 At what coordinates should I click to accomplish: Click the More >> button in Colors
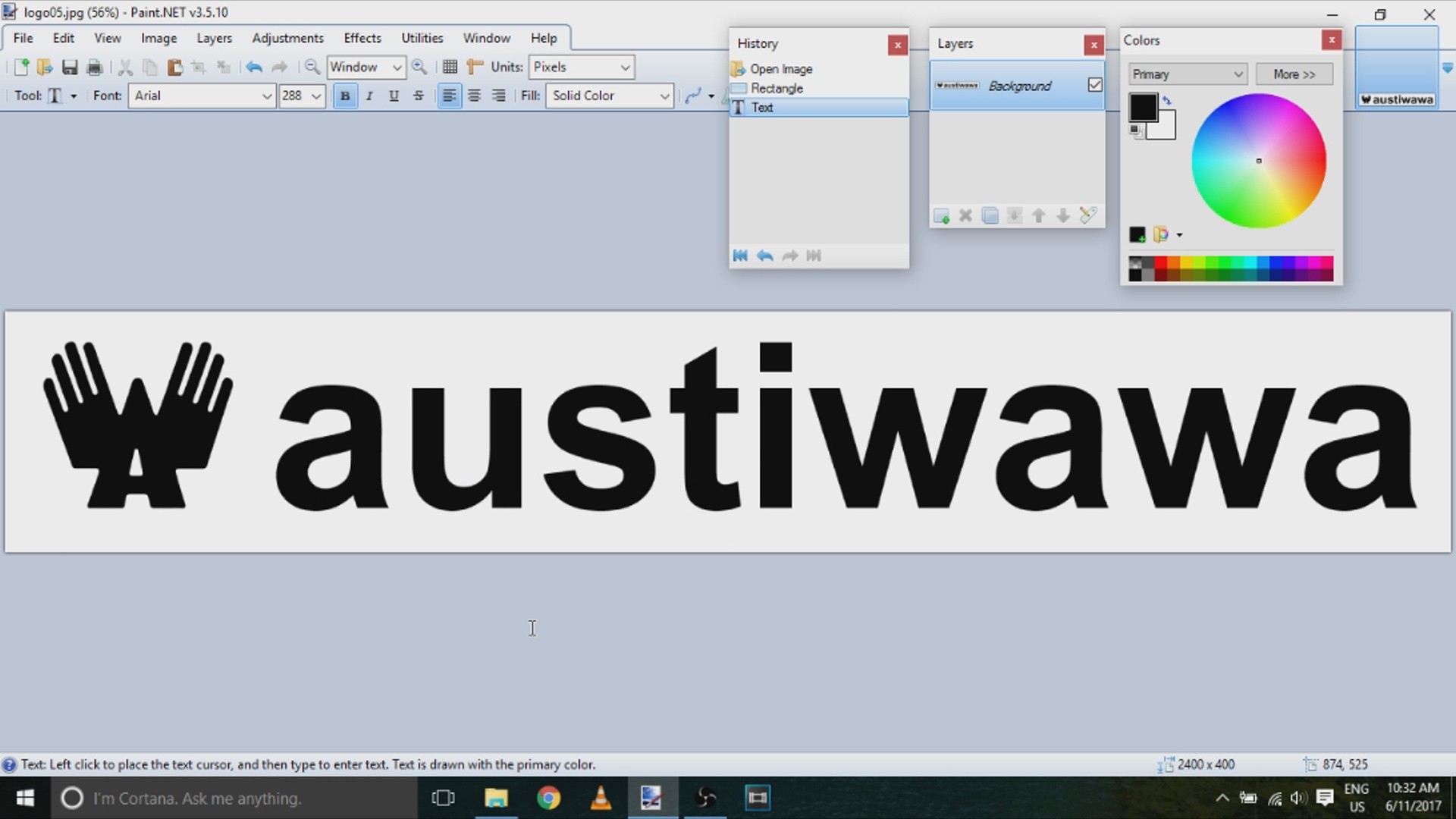[x=1294, y=74]
